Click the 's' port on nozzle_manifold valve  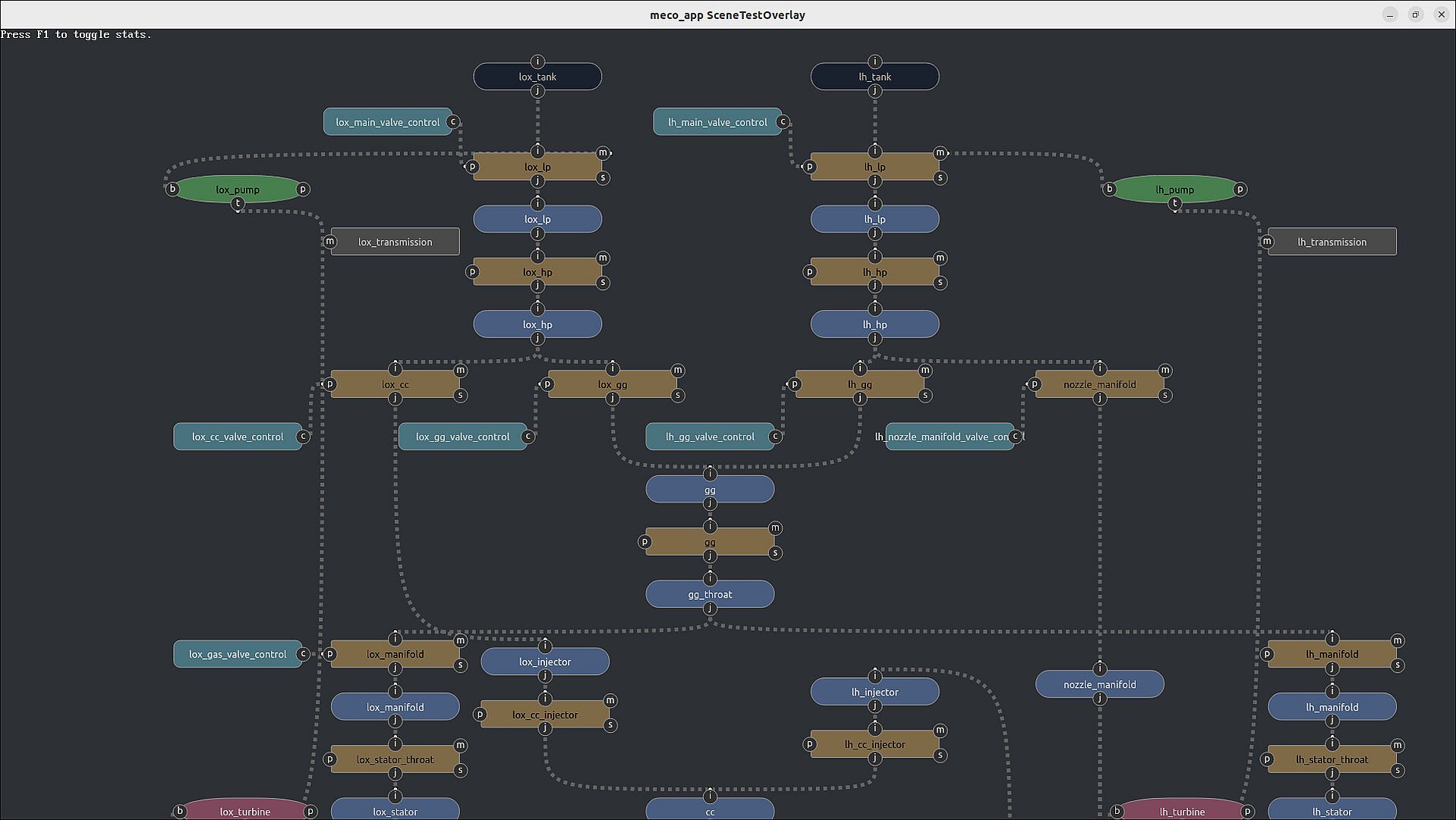[1165, 396]
